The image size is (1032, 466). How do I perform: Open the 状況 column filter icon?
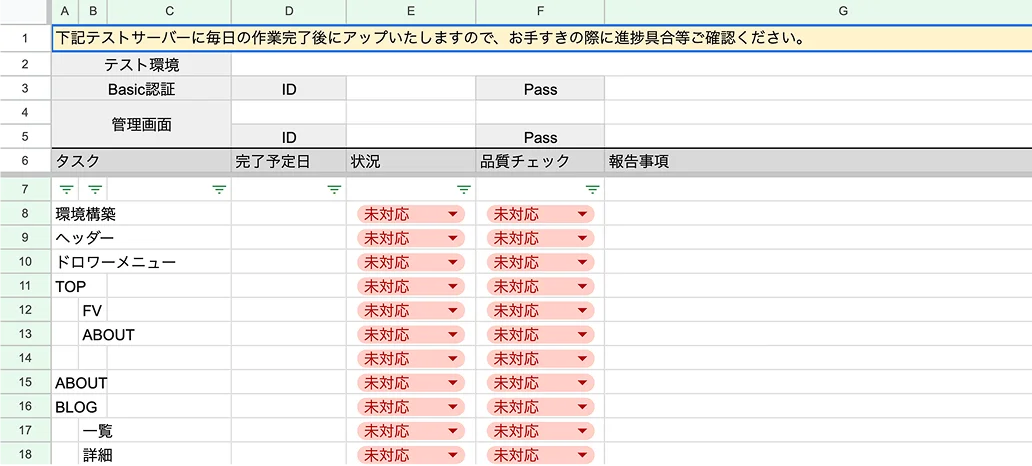pyautogui.click(x=464, y=189)
